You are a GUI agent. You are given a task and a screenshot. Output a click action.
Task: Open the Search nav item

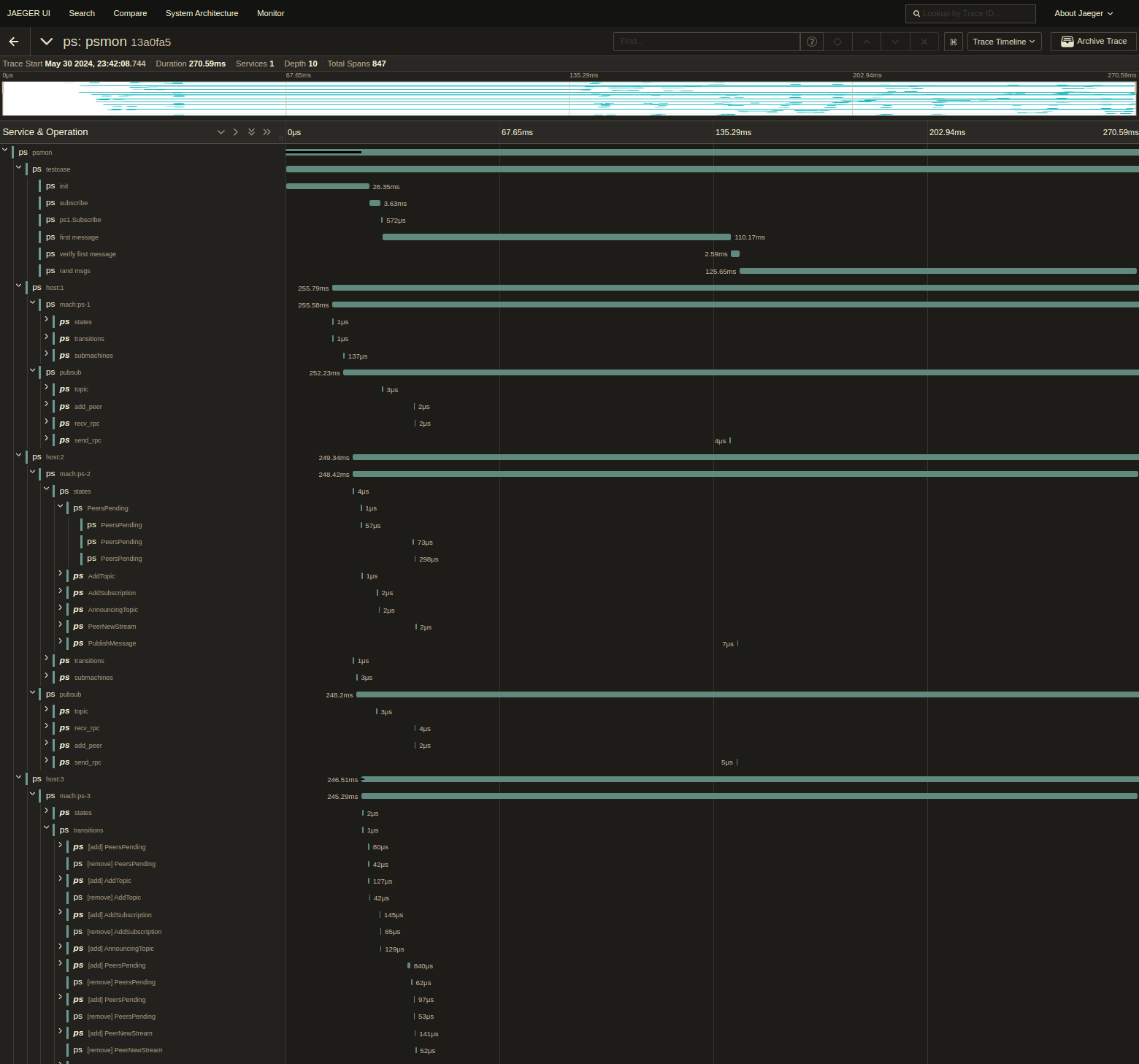pyautogui.click(x=82, y=13)
